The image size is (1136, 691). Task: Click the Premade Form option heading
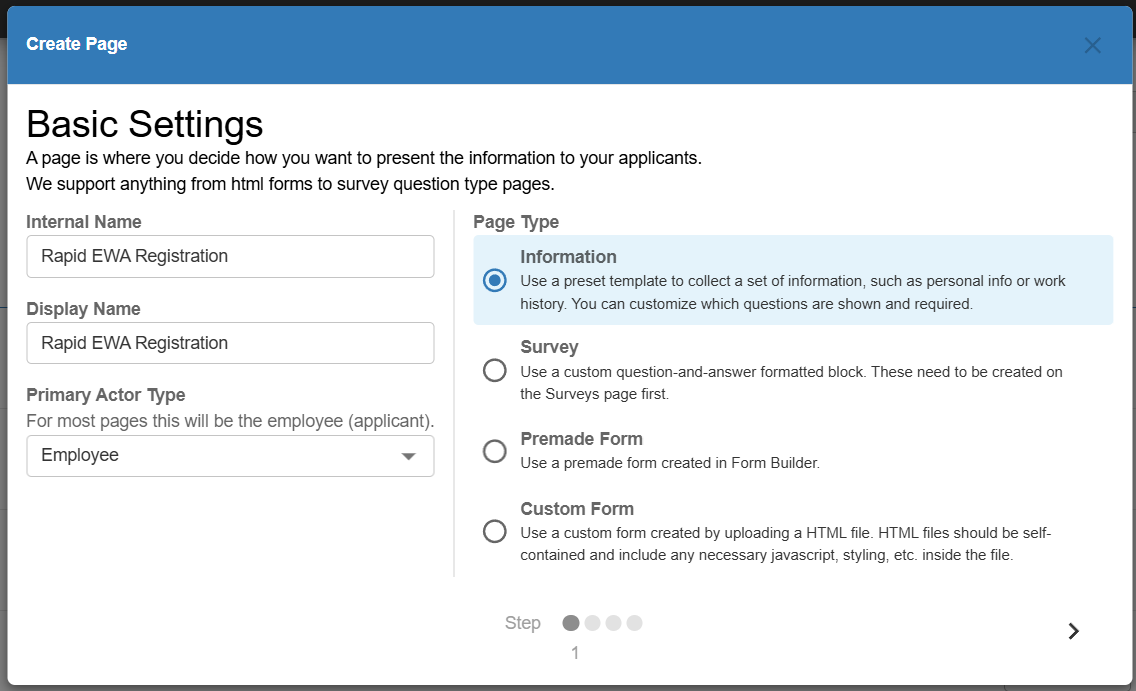pos(581,439)
